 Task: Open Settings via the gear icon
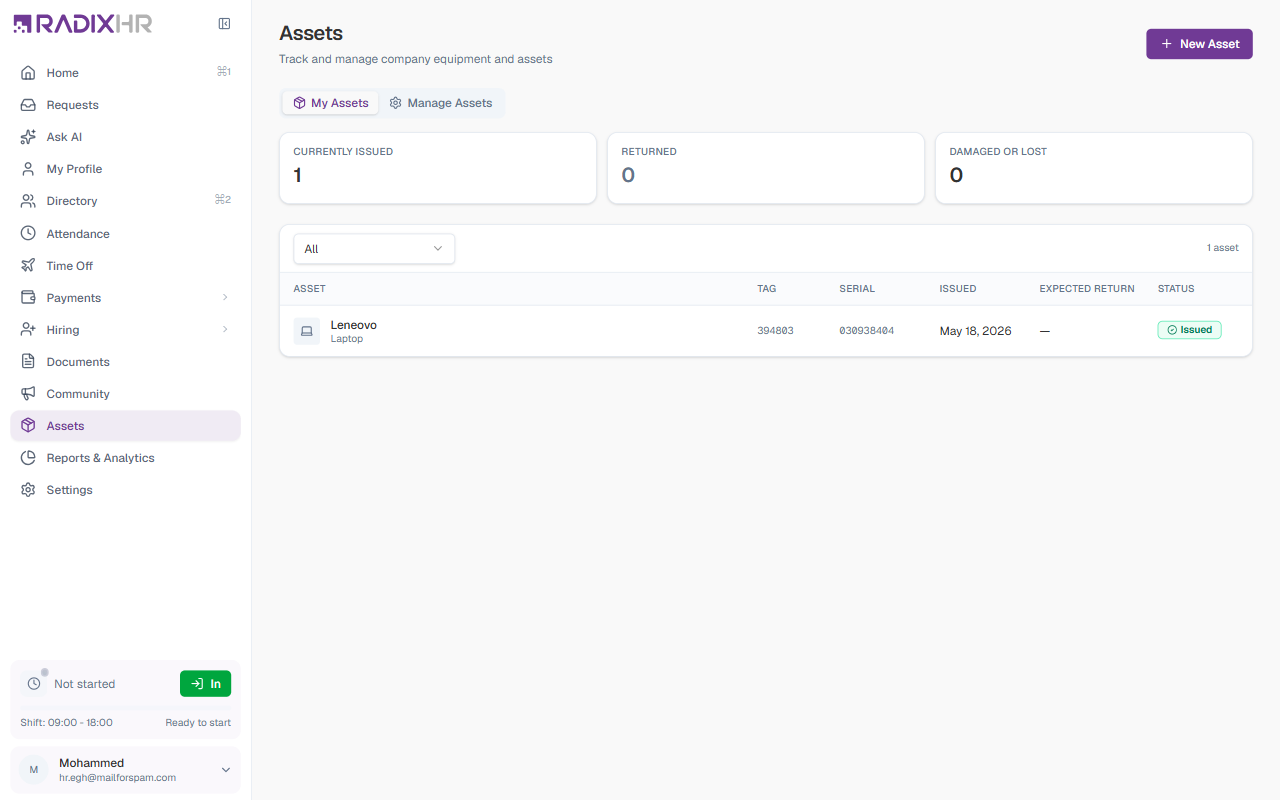(28, 490)
